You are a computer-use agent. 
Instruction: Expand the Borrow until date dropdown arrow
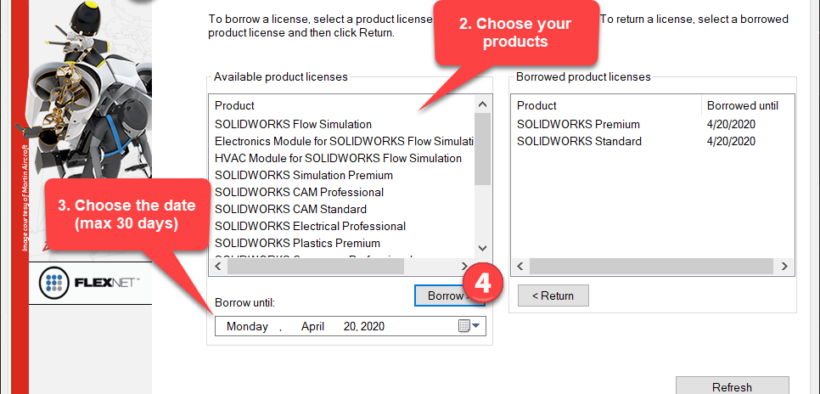tap(476, 326)
